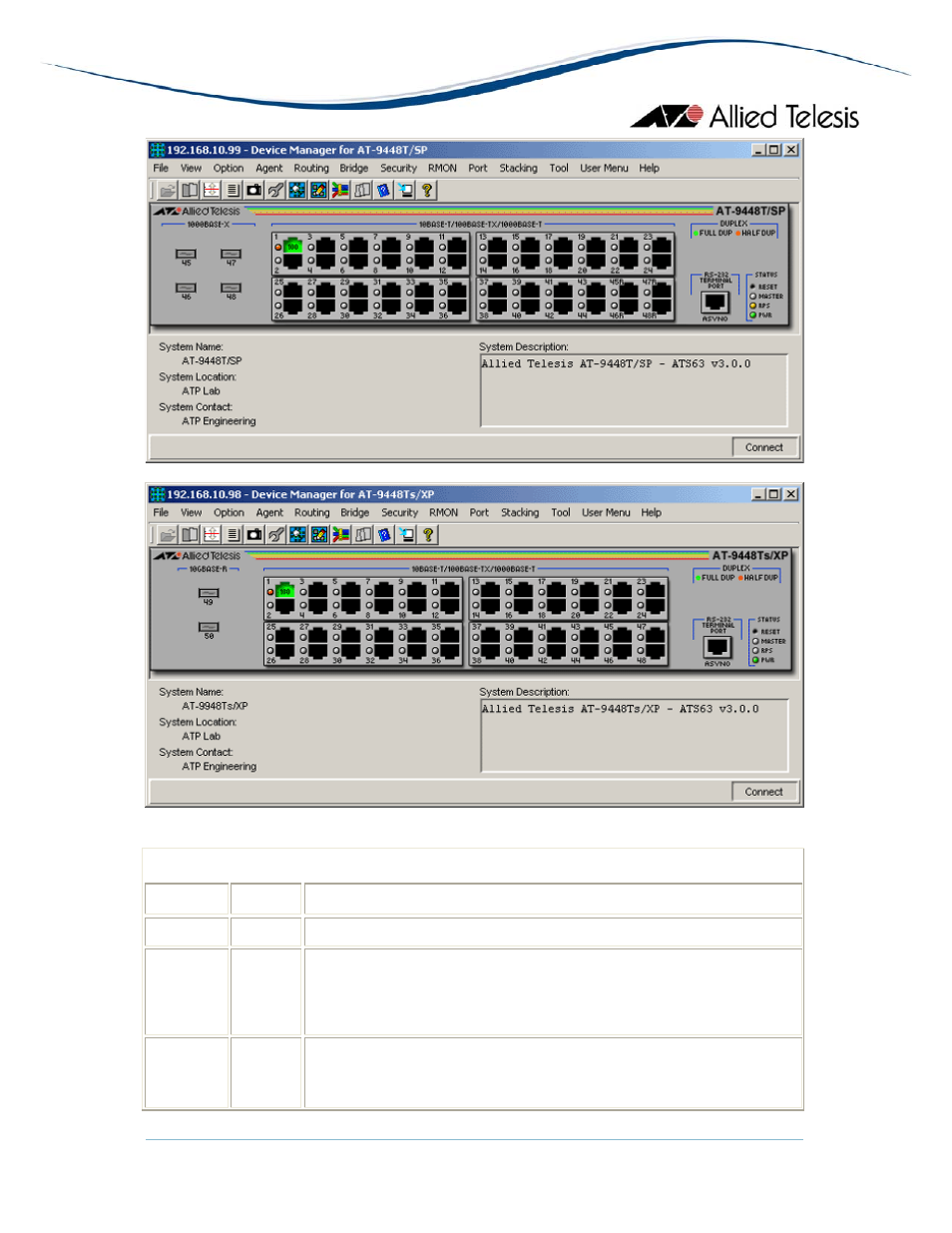Image resolution: width=952 pixels, height=1233 pixels.
Task: Open Routing menu in the AT-9448T/SP window
Action: point(311,168)
